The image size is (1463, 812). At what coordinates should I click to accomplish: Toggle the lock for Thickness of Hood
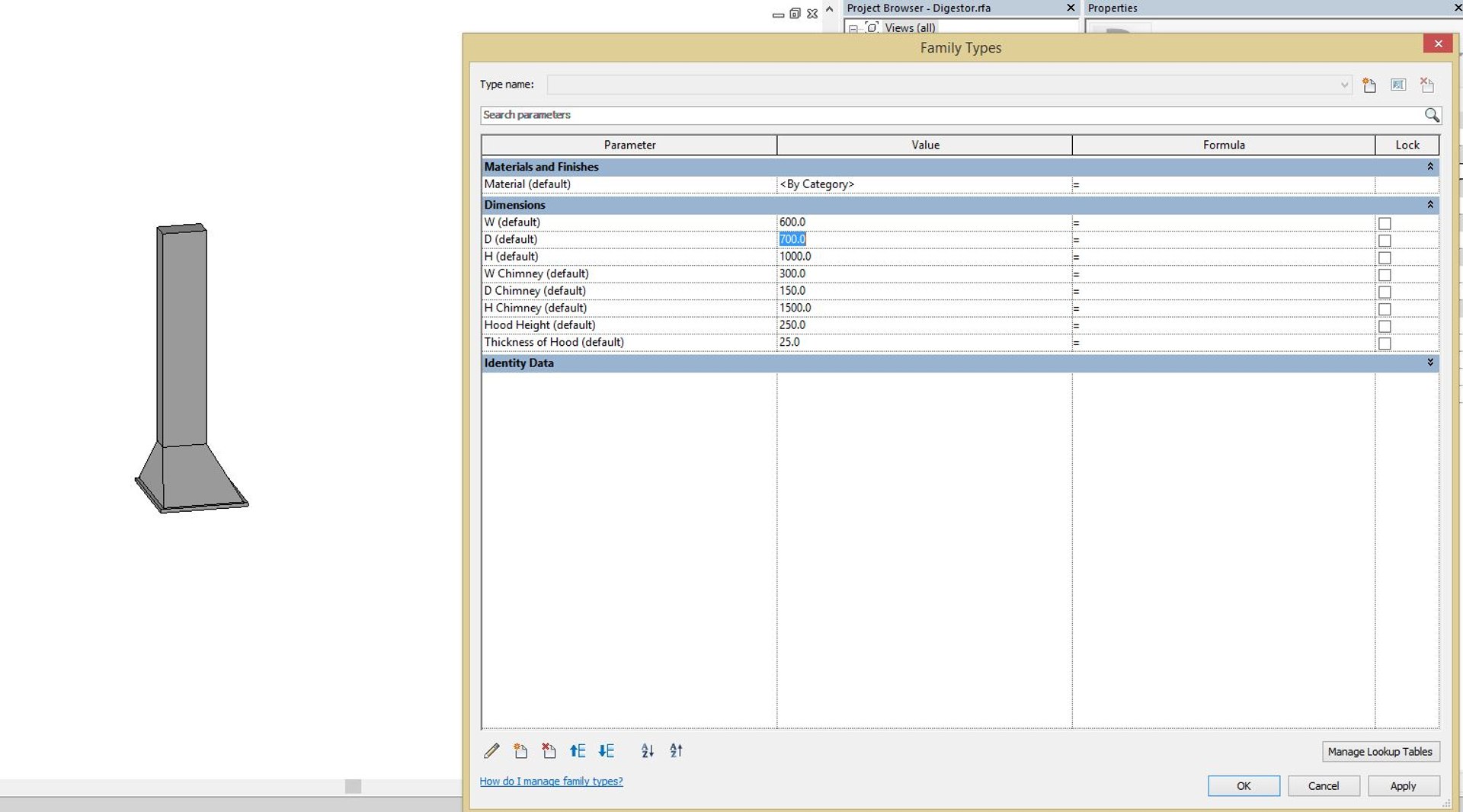coord(1385,344)
